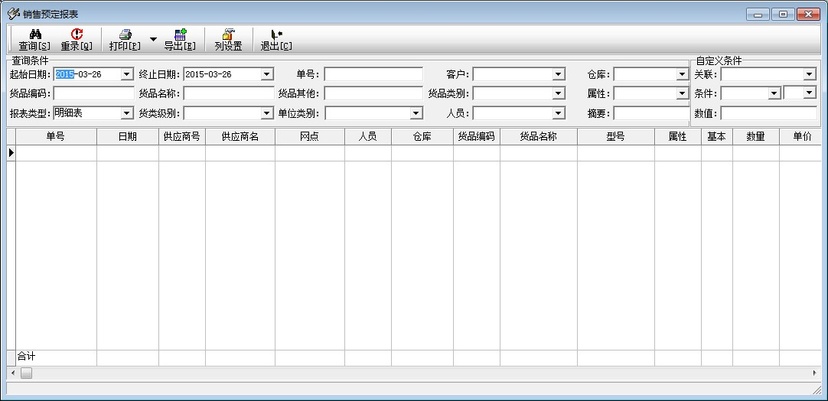Viewport: 828px width, 401px height.
Task: Click the 数量 quantity column header
Action: [755, 137]
